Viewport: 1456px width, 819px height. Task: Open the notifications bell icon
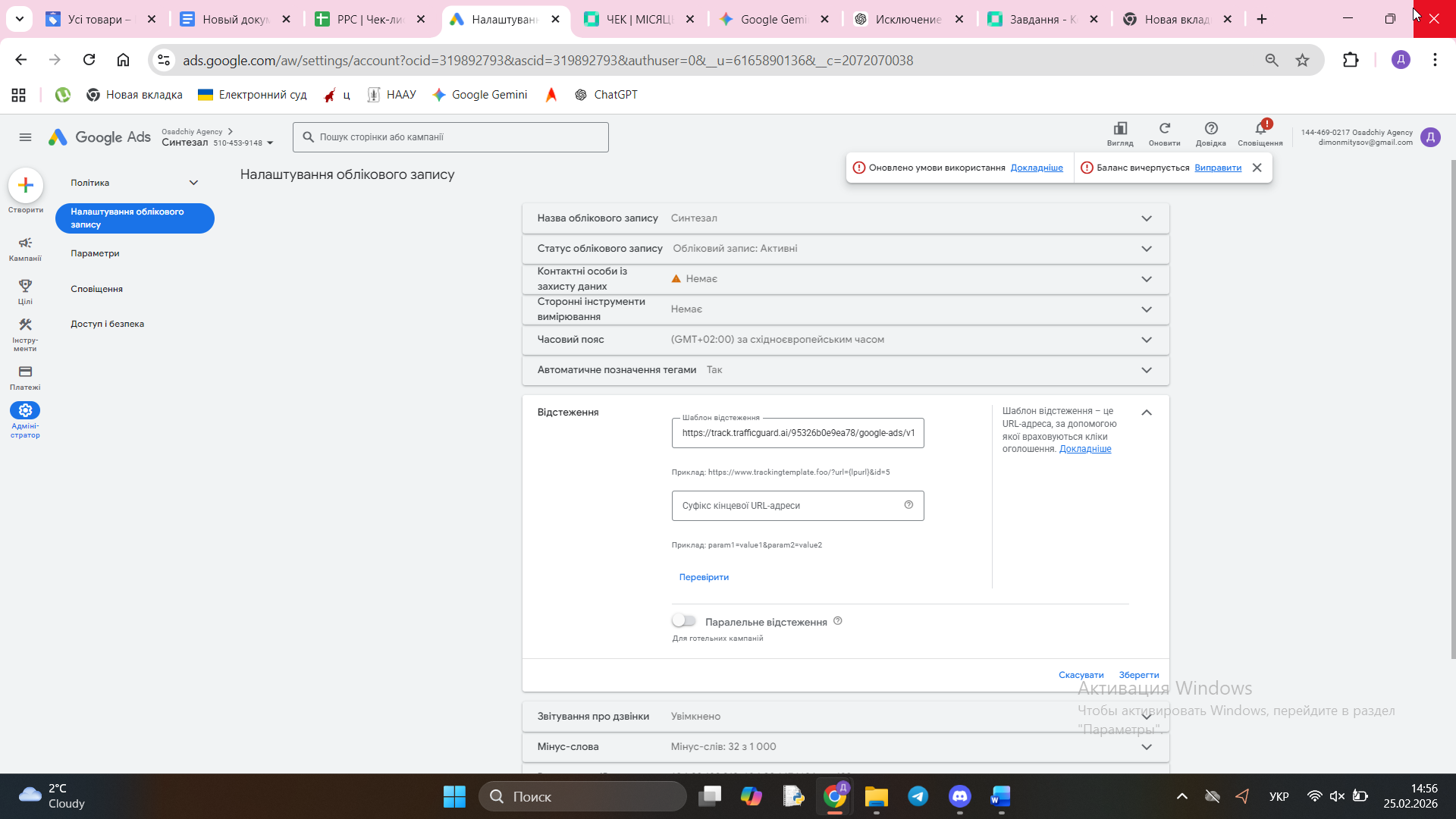pos(1260,131)
